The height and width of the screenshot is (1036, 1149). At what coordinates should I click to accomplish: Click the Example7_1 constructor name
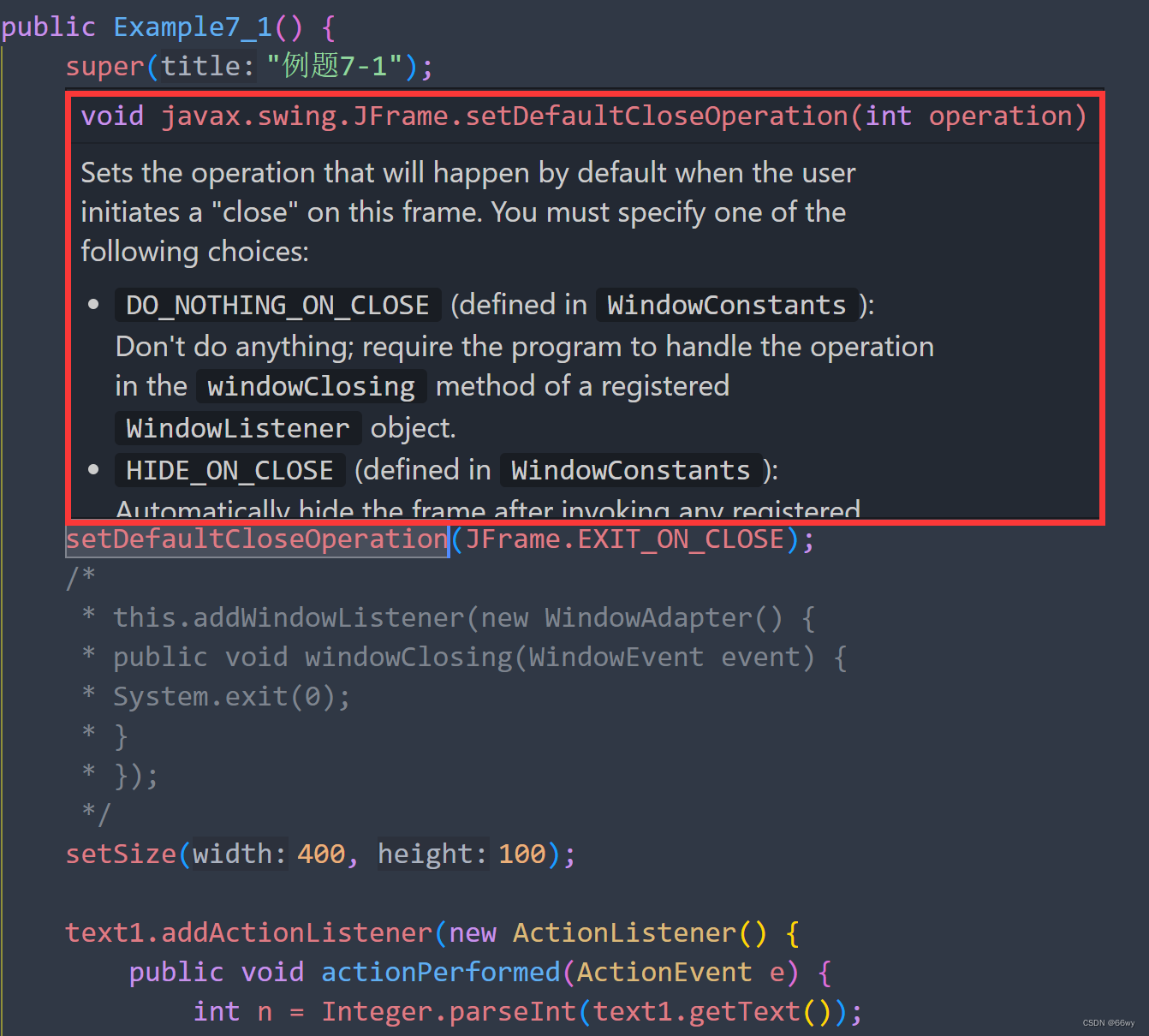click(193, 27)
